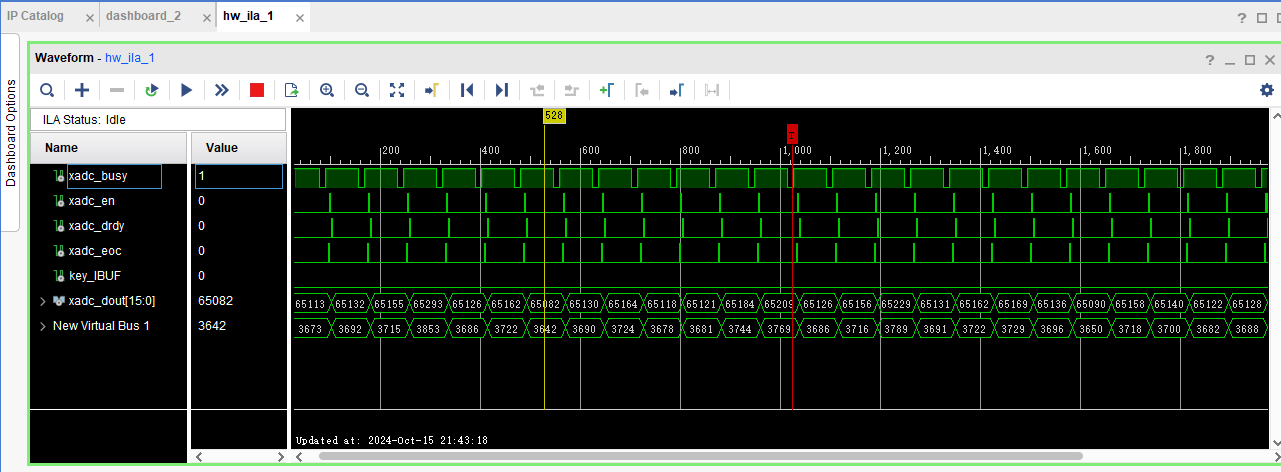Image resolution: width=1281 pixels, height=472 pixels.
Task: Expand the xadc_dout[15:0] bus
Action: 42,301
